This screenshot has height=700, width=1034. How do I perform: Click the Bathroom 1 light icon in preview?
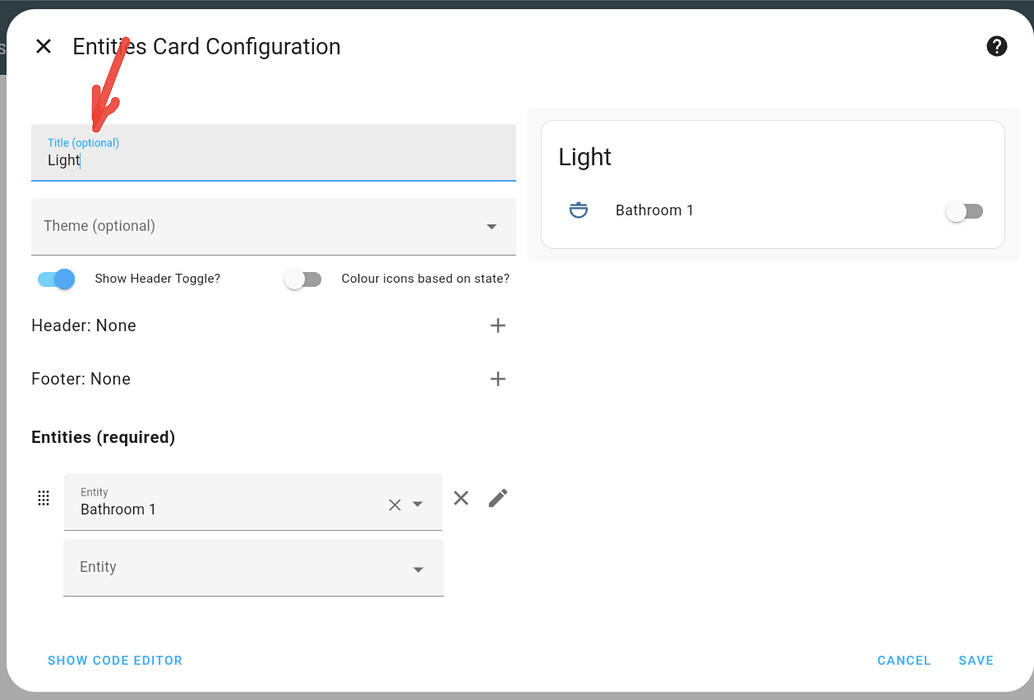point(578,210)
